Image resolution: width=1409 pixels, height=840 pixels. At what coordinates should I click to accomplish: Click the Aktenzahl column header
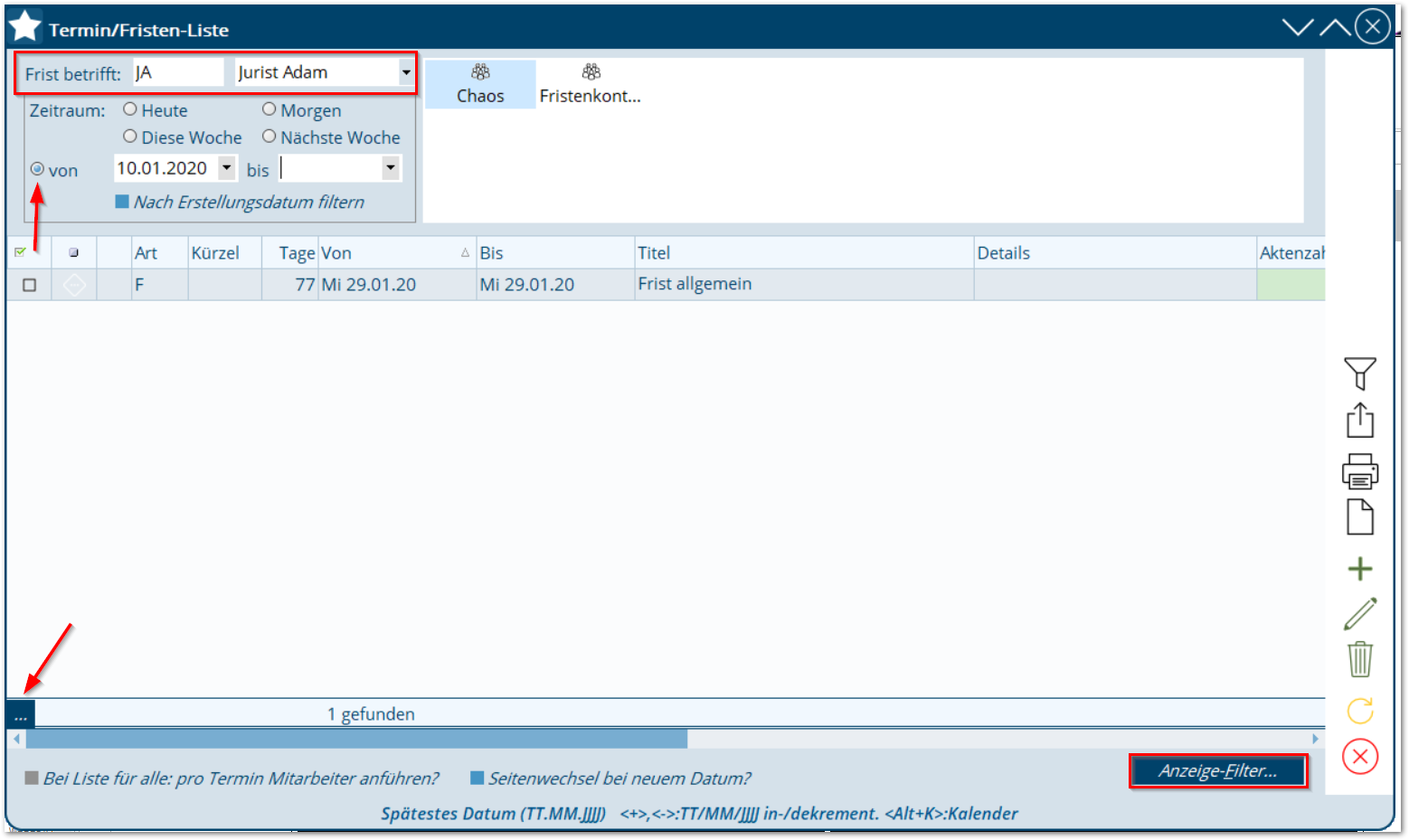1291,253
